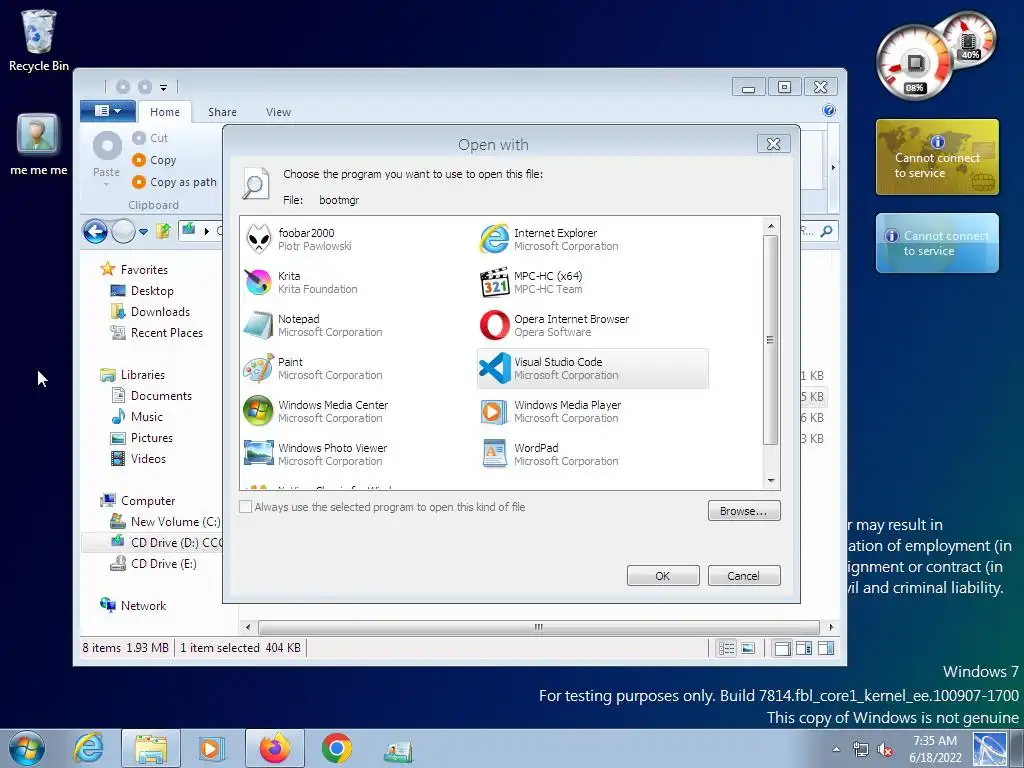Select Visual Studio Code entry
Image resolution: width=1024 pixels, height=768 pixels.
(592, 368)
